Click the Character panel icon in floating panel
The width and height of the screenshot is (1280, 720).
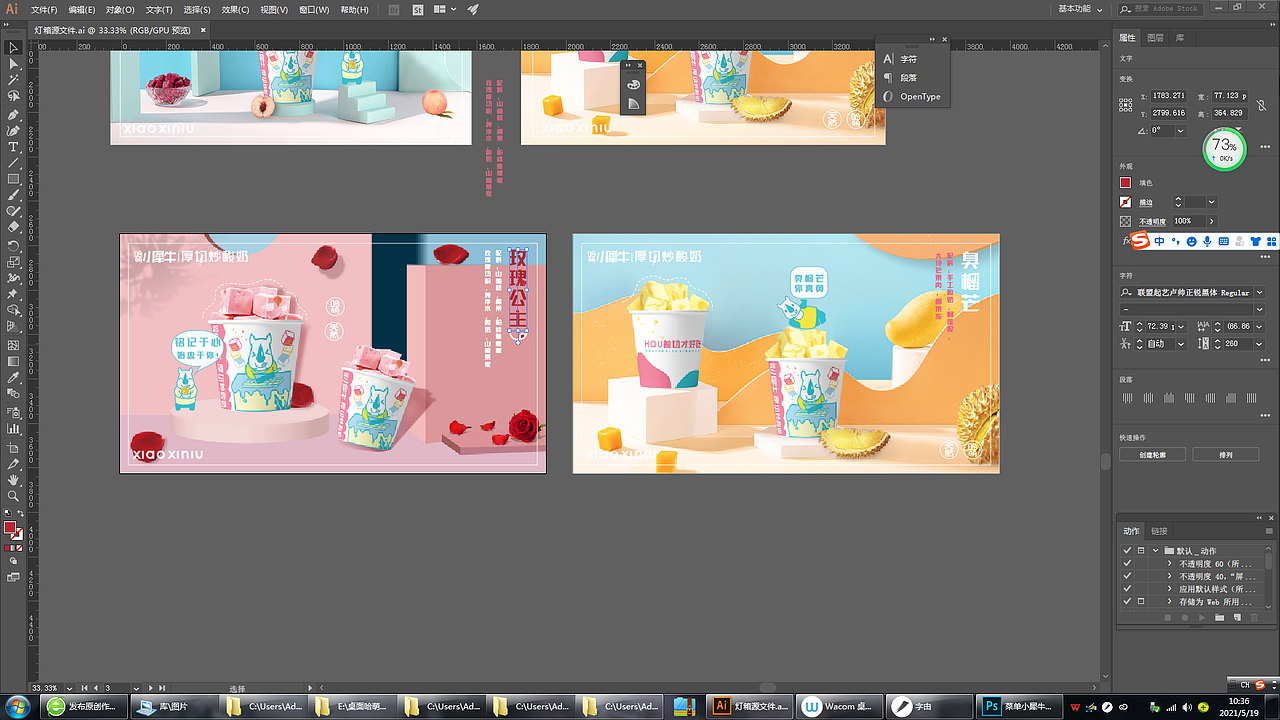click(887, 59)
